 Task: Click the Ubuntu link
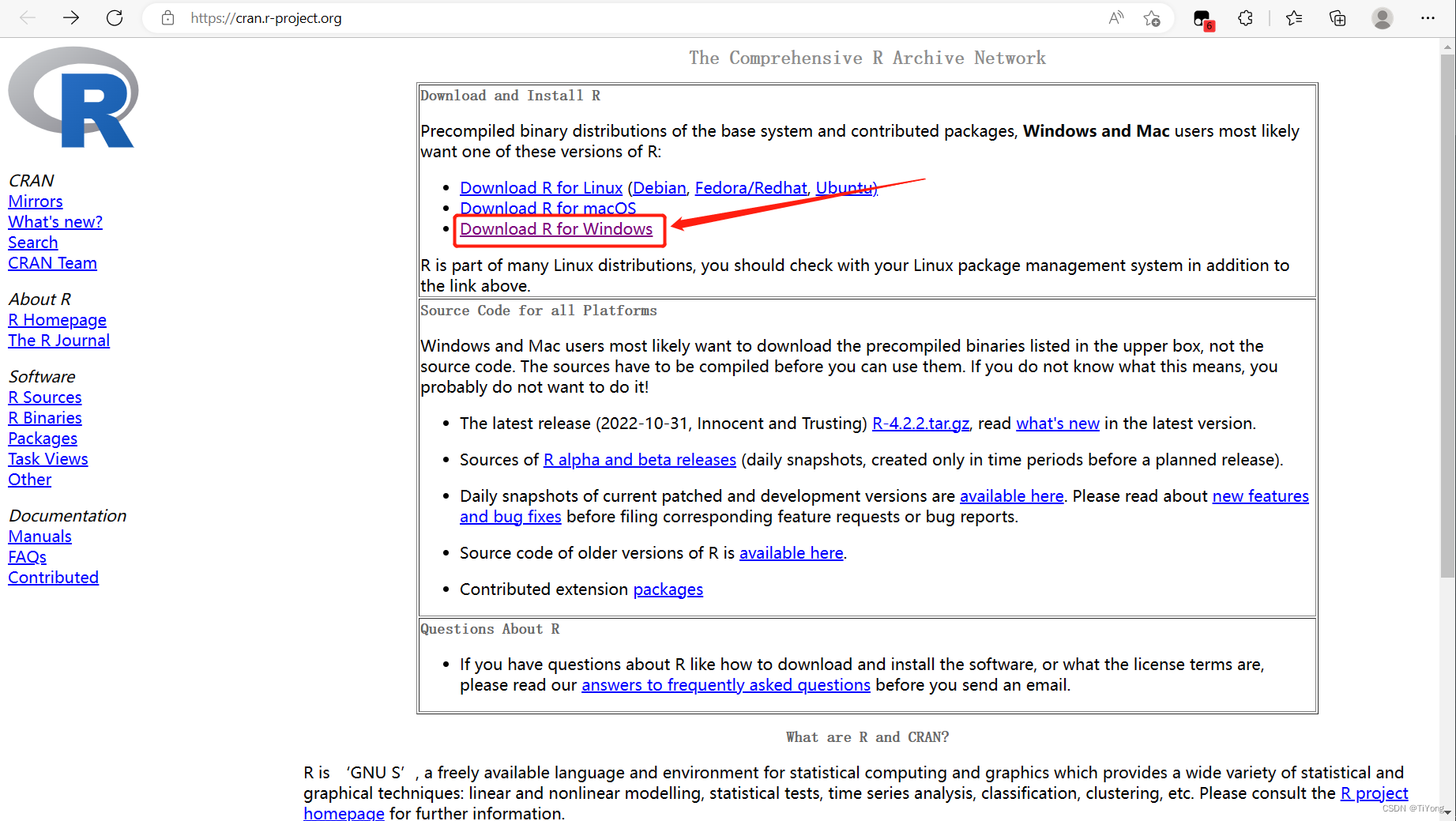845,188
